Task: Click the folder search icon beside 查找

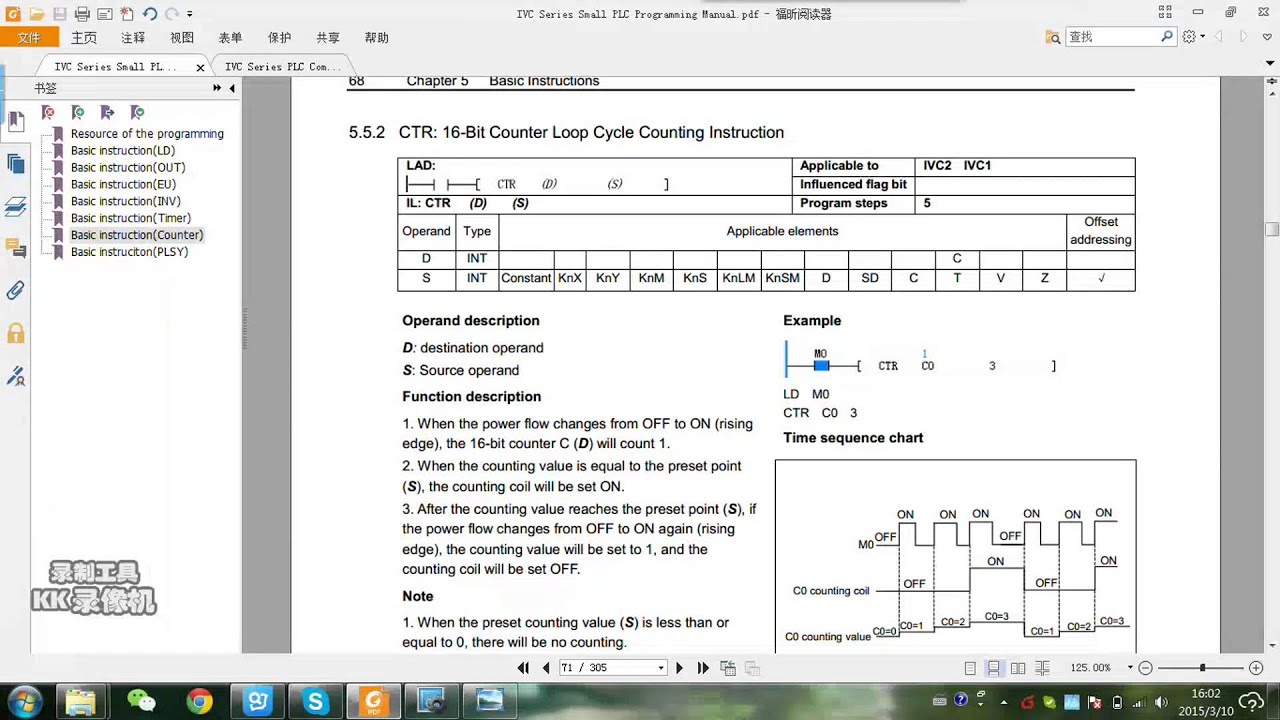Action: point(1053,37)
